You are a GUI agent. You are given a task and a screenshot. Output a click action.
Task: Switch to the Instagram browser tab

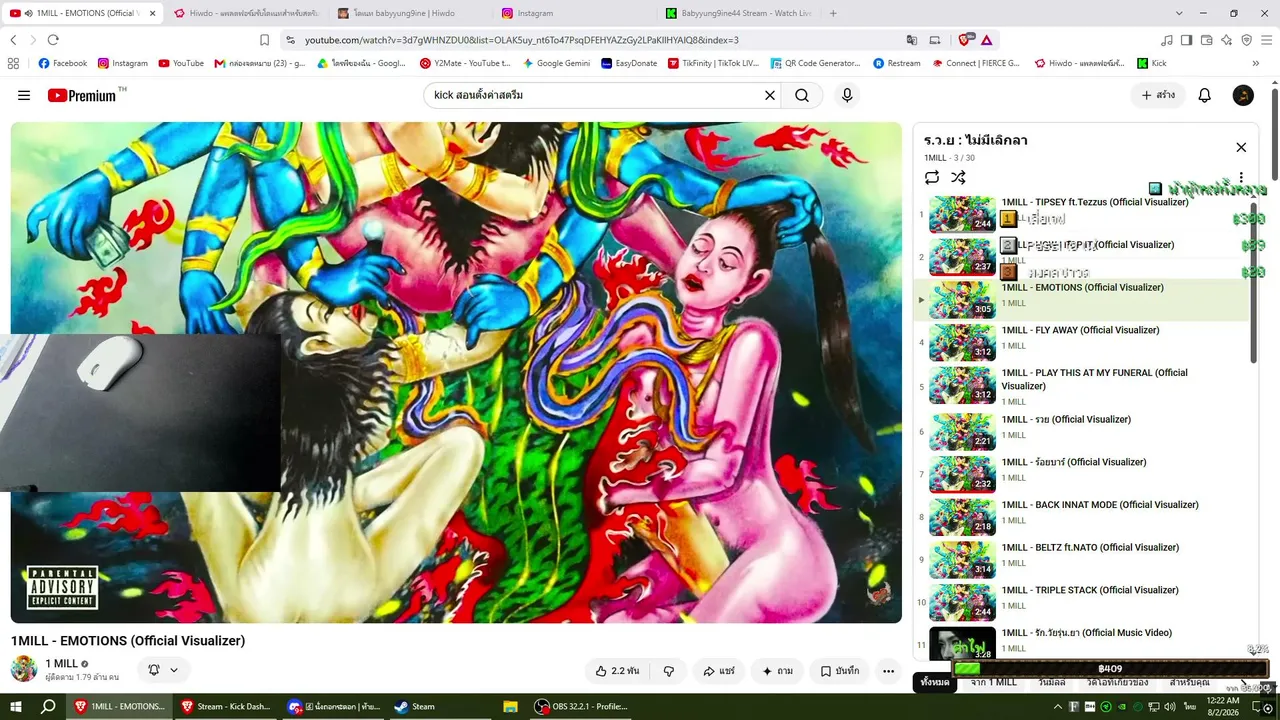click(573, 13)
